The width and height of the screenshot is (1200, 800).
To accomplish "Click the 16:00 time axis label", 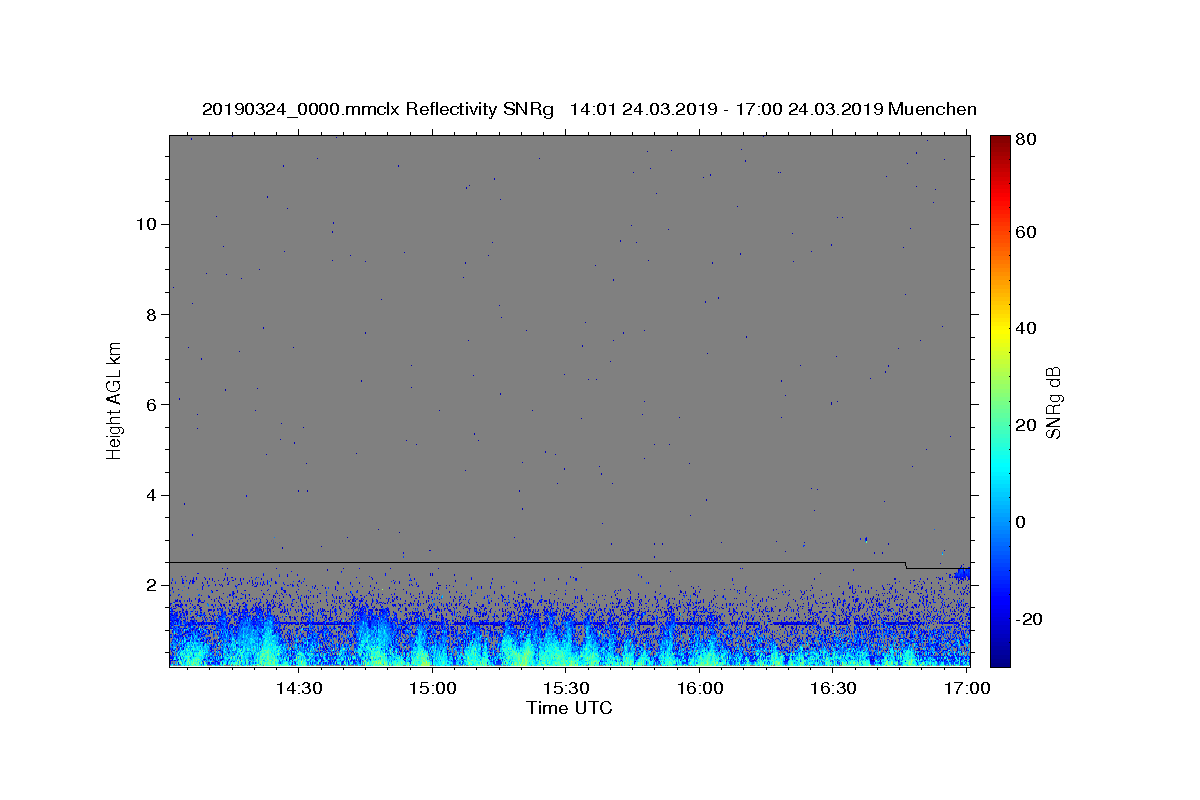I will pos(700,688).
